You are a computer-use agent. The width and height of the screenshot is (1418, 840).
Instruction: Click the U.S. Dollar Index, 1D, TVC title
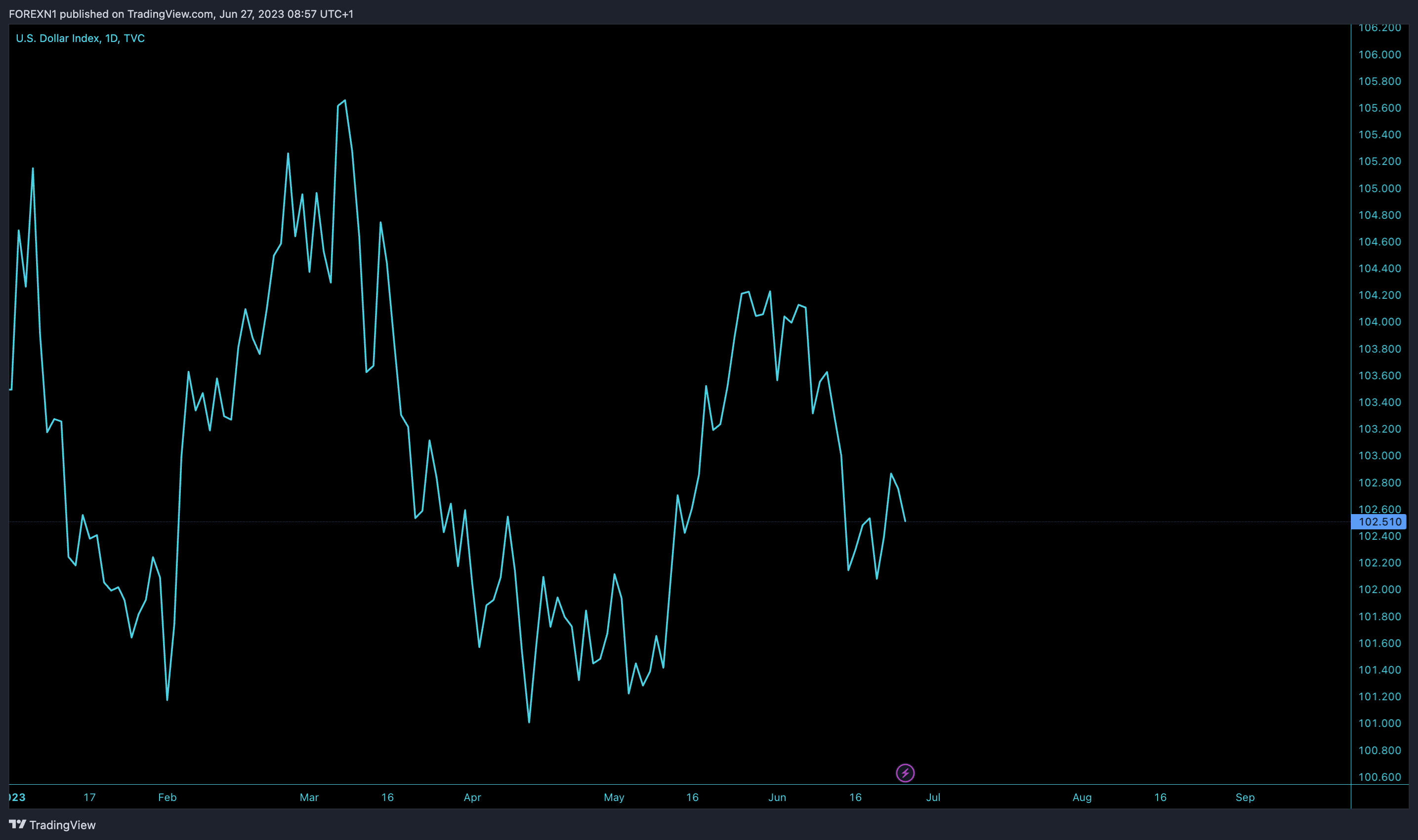81,38
